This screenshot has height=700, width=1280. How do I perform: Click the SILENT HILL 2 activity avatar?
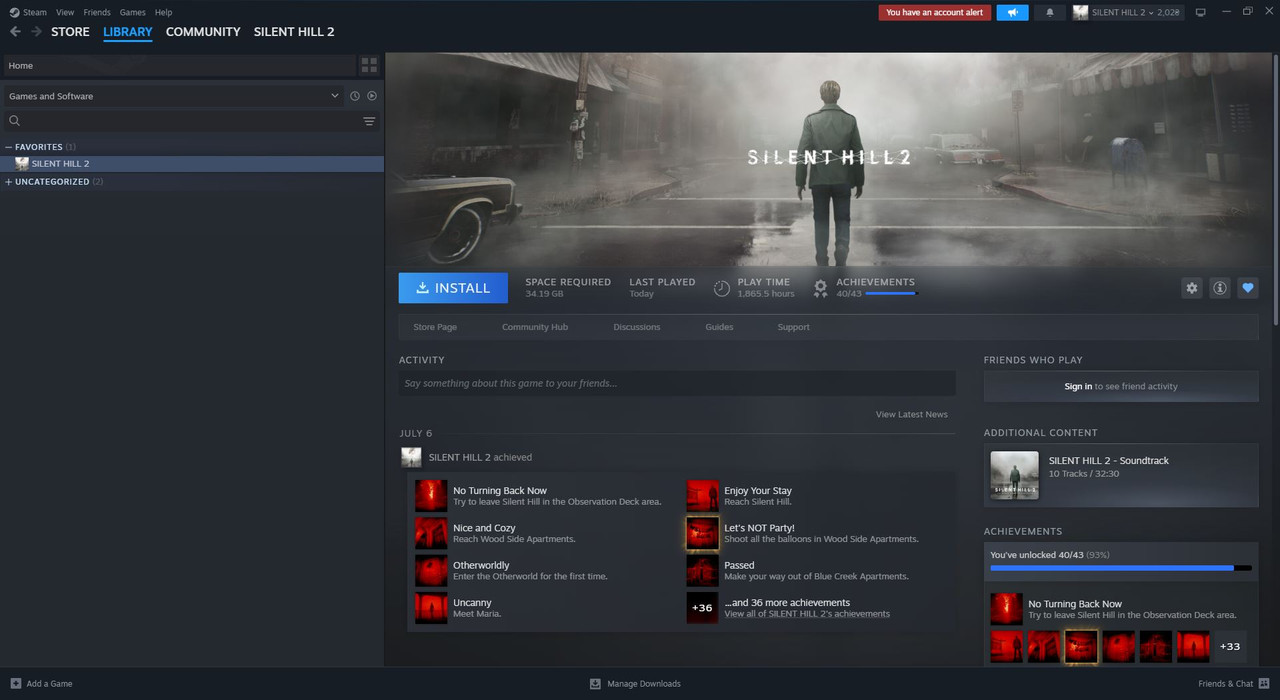(x=411, y=457)
